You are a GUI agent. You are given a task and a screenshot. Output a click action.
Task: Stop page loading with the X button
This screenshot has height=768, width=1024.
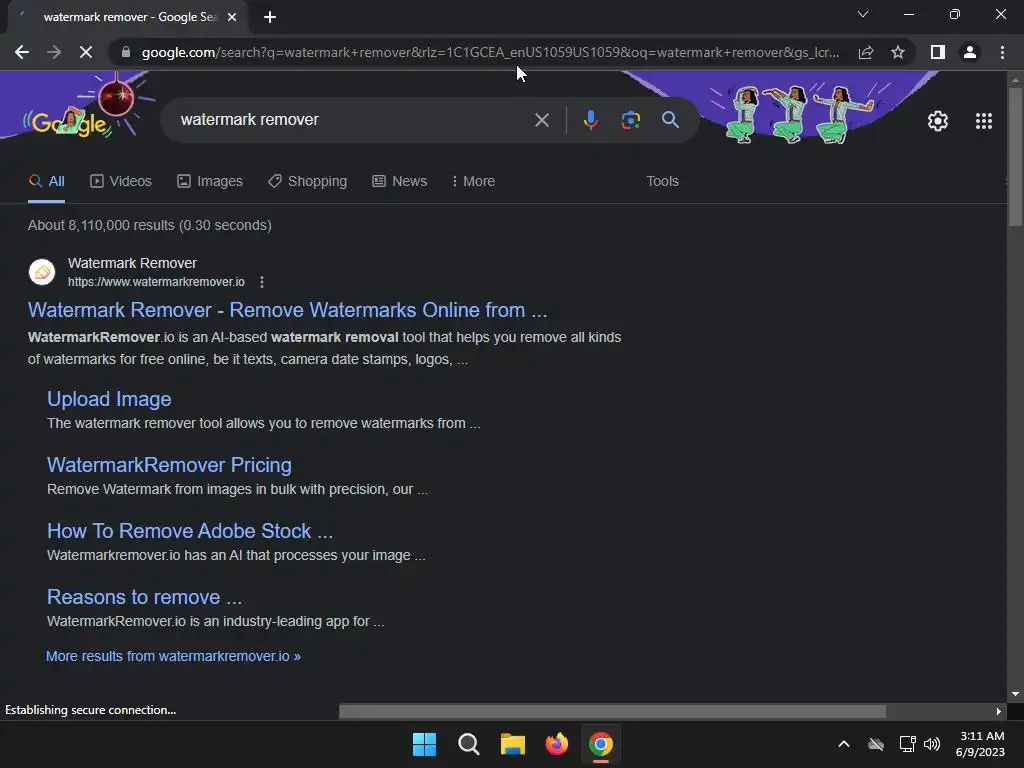pos(86,52)
